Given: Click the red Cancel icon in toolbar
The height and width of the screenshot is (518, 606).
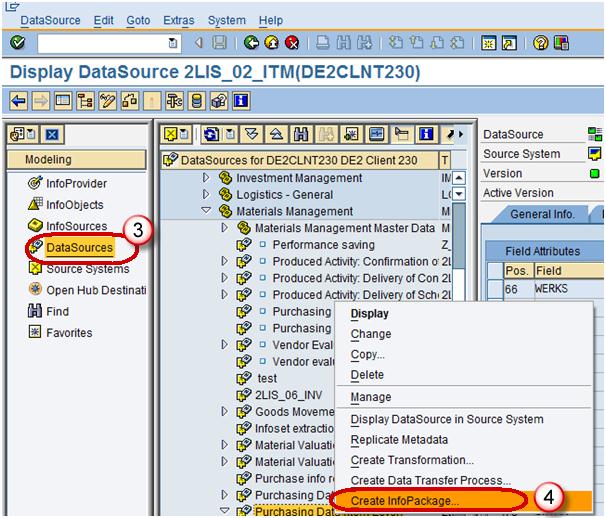Looking at the screenshot, I should [x=291, y=43].
